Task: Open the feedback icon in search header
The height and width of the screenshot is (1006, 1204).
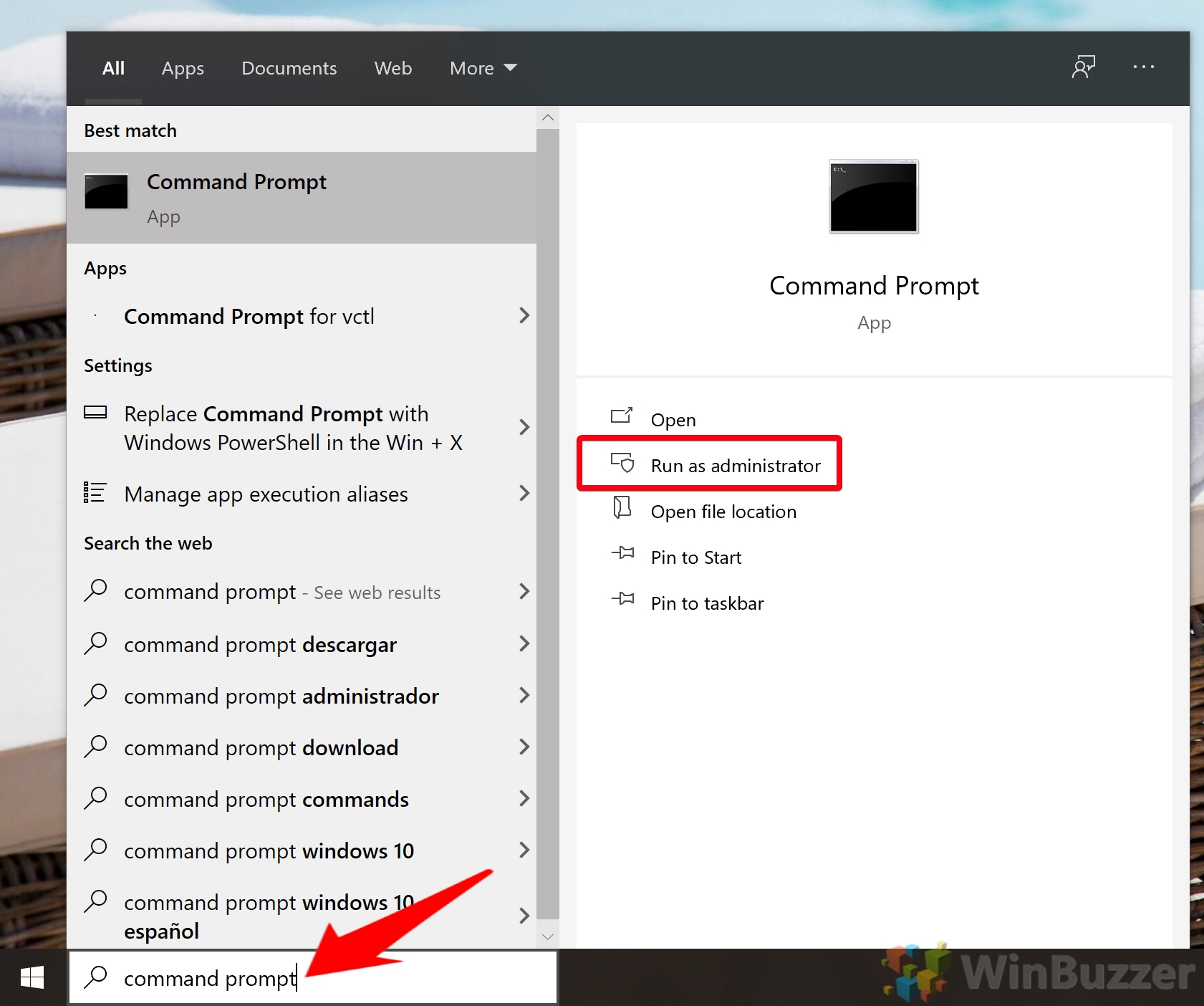Action: 1084,67
